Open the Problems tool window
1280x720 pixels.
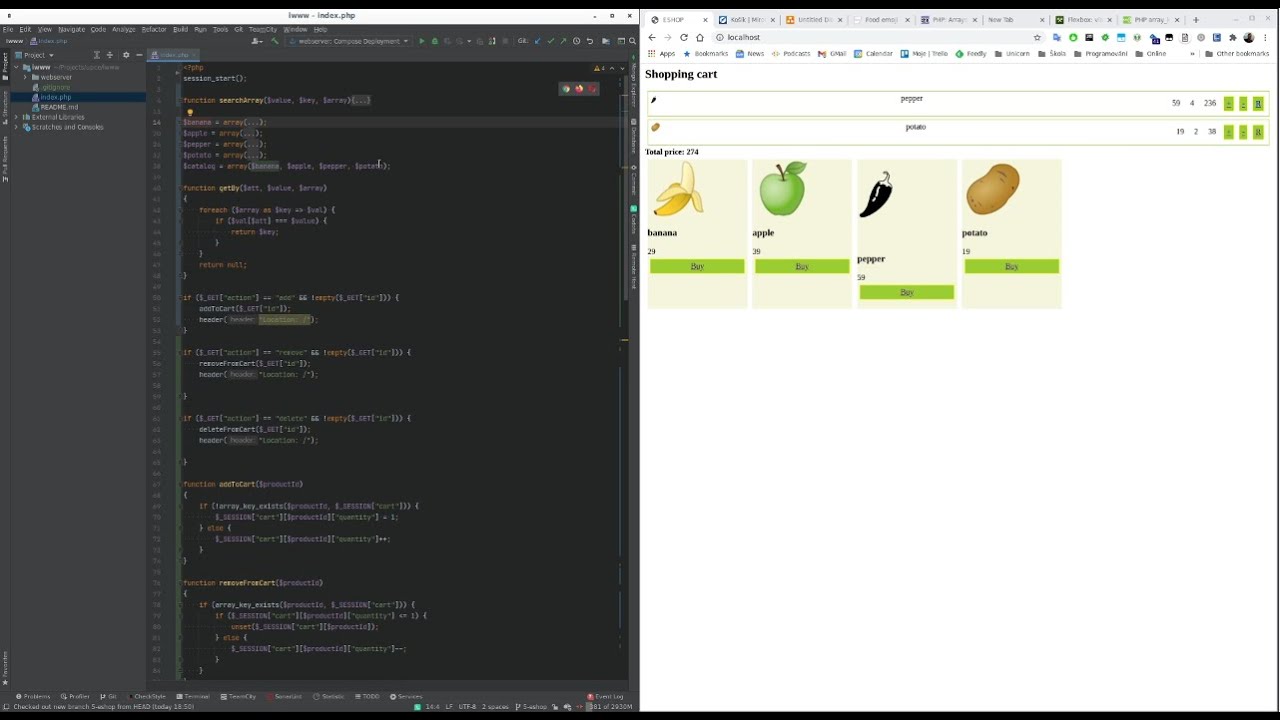33,696
